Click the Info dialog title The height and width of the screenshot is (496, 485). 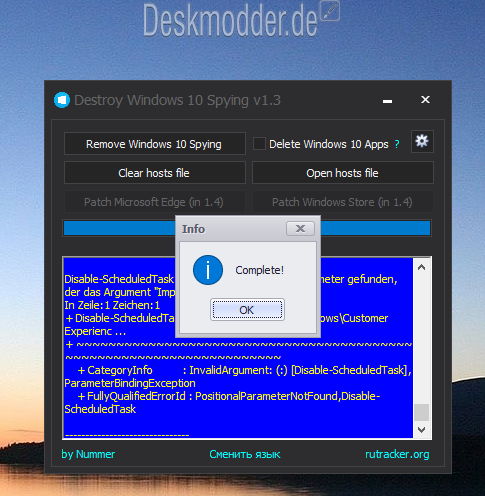pos(193,229)
